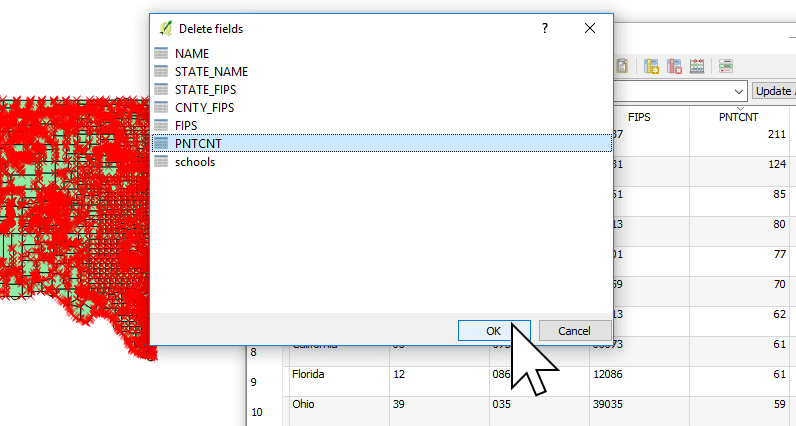Select the STATE_FIPS field in the list

point(382,89)
